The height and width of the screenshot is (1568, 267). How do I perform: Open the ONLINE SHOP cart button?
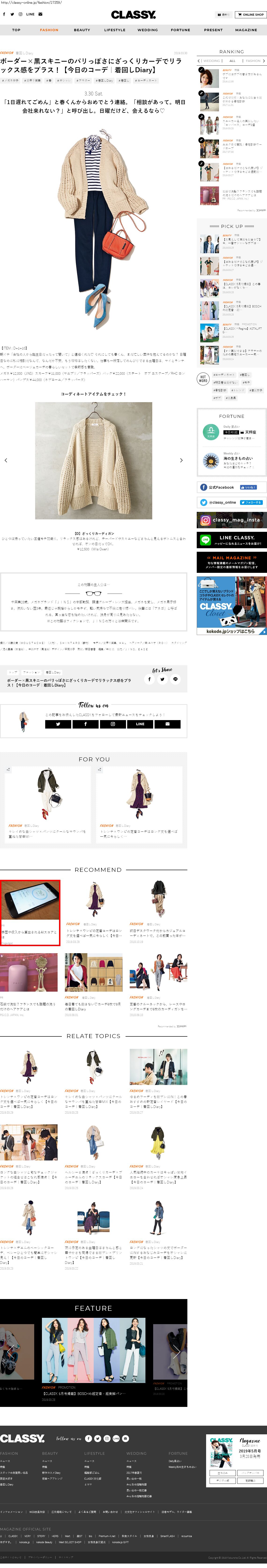point(251,15)
